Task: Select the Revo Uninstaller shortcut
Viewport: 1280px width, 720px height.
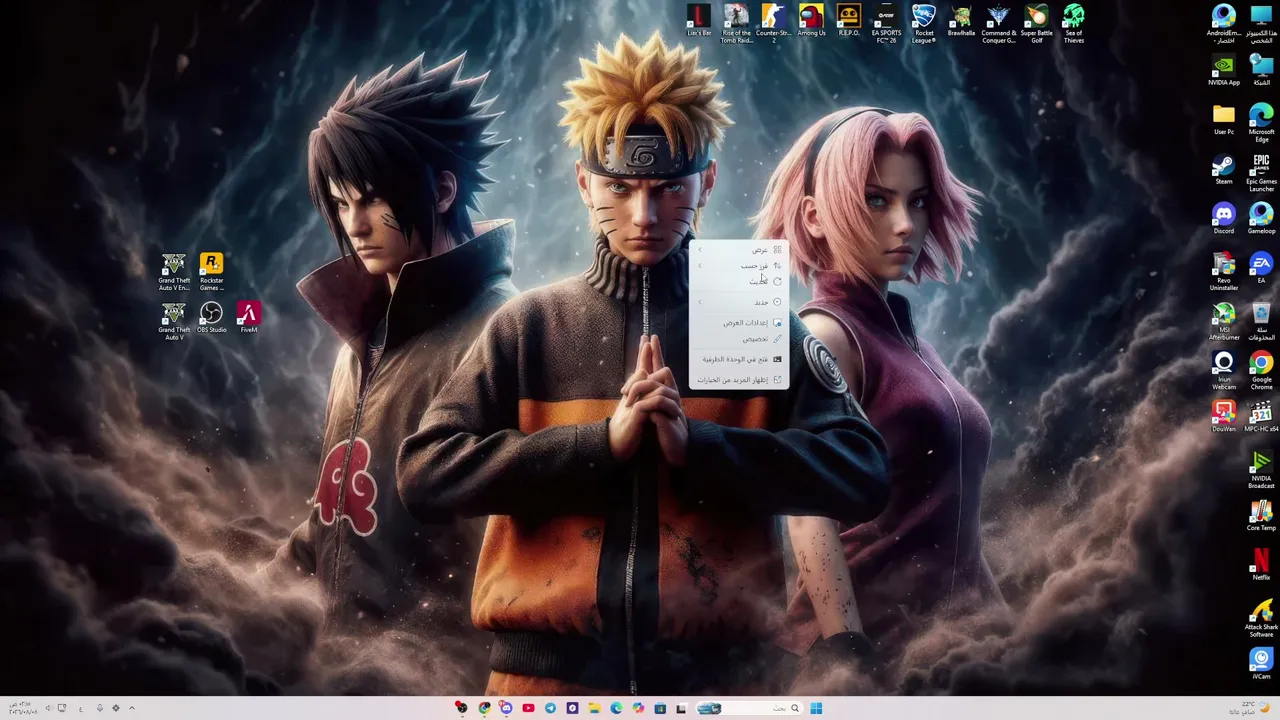Action: coord(1224,272)
